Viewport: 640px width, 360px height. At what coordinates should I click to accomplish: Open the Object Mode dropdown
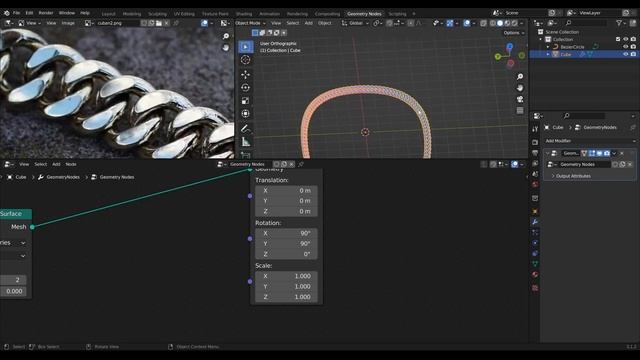click(x=250, y=23)
